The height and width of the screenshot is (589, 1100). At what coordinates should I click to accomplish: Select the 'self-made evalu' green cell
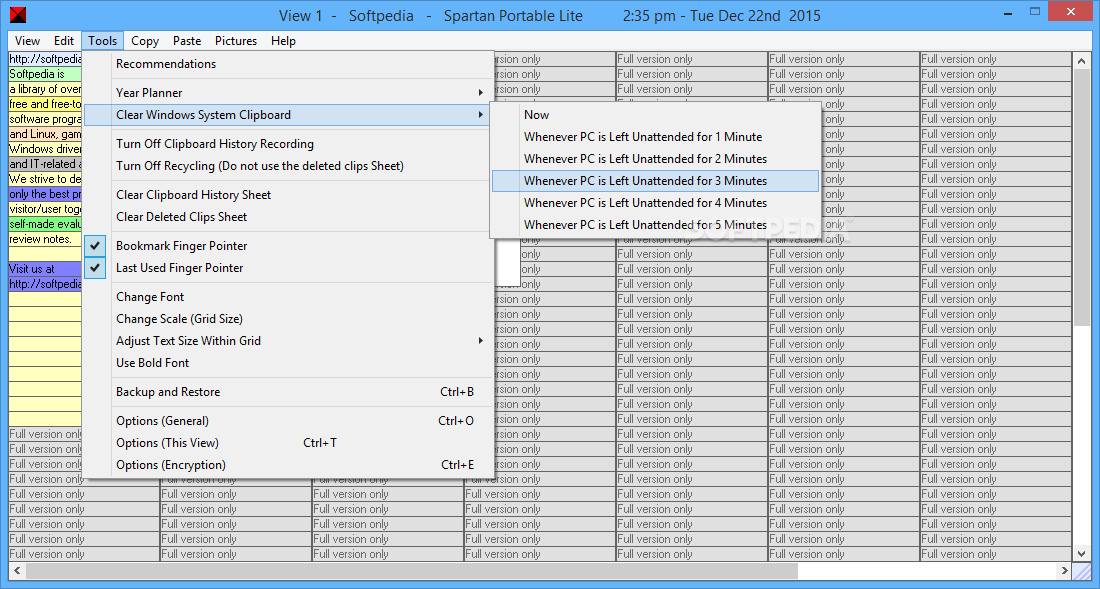click(45, 224)
